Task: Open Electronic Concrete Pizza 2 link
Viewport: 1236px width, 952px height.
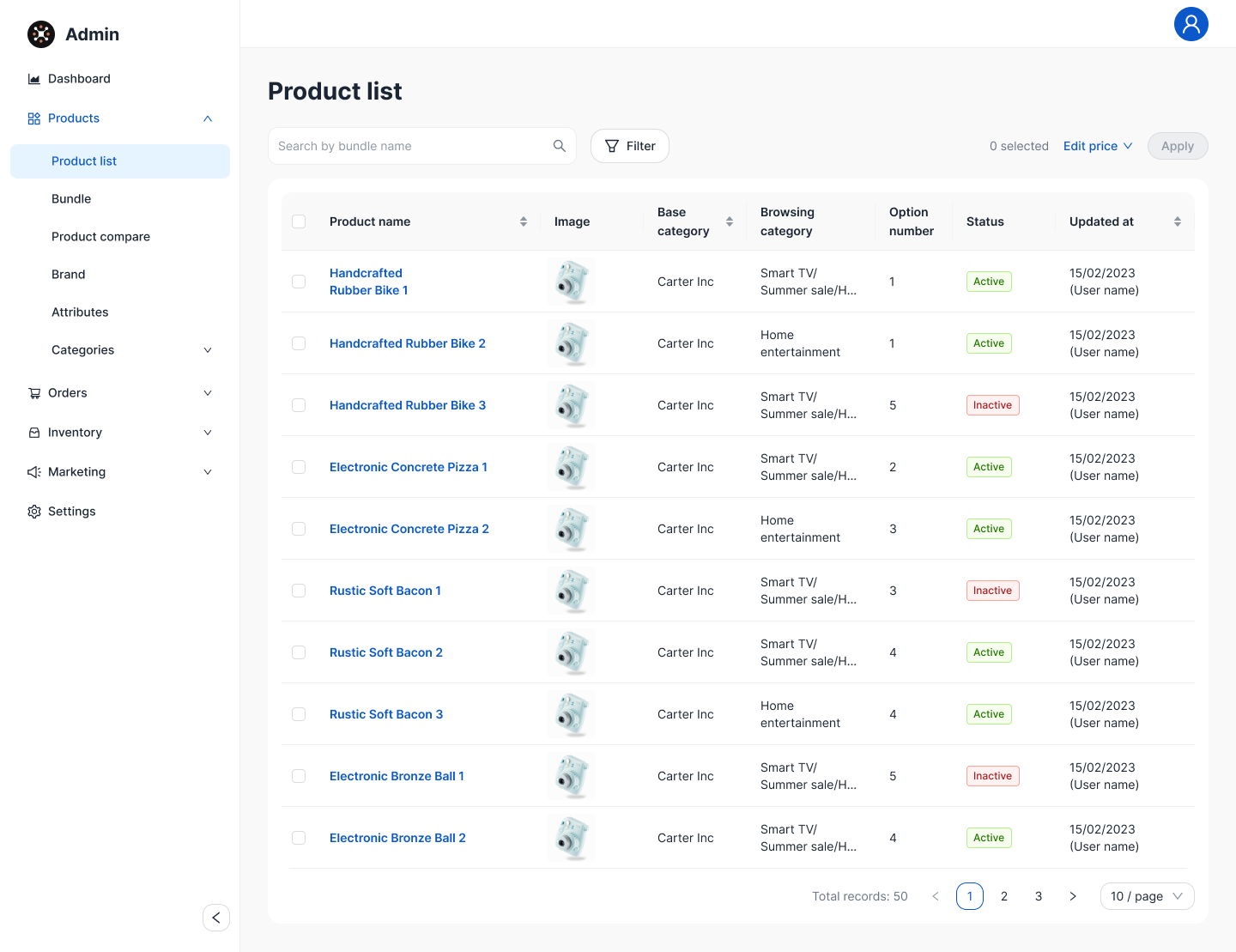Action: coord(409,529)
